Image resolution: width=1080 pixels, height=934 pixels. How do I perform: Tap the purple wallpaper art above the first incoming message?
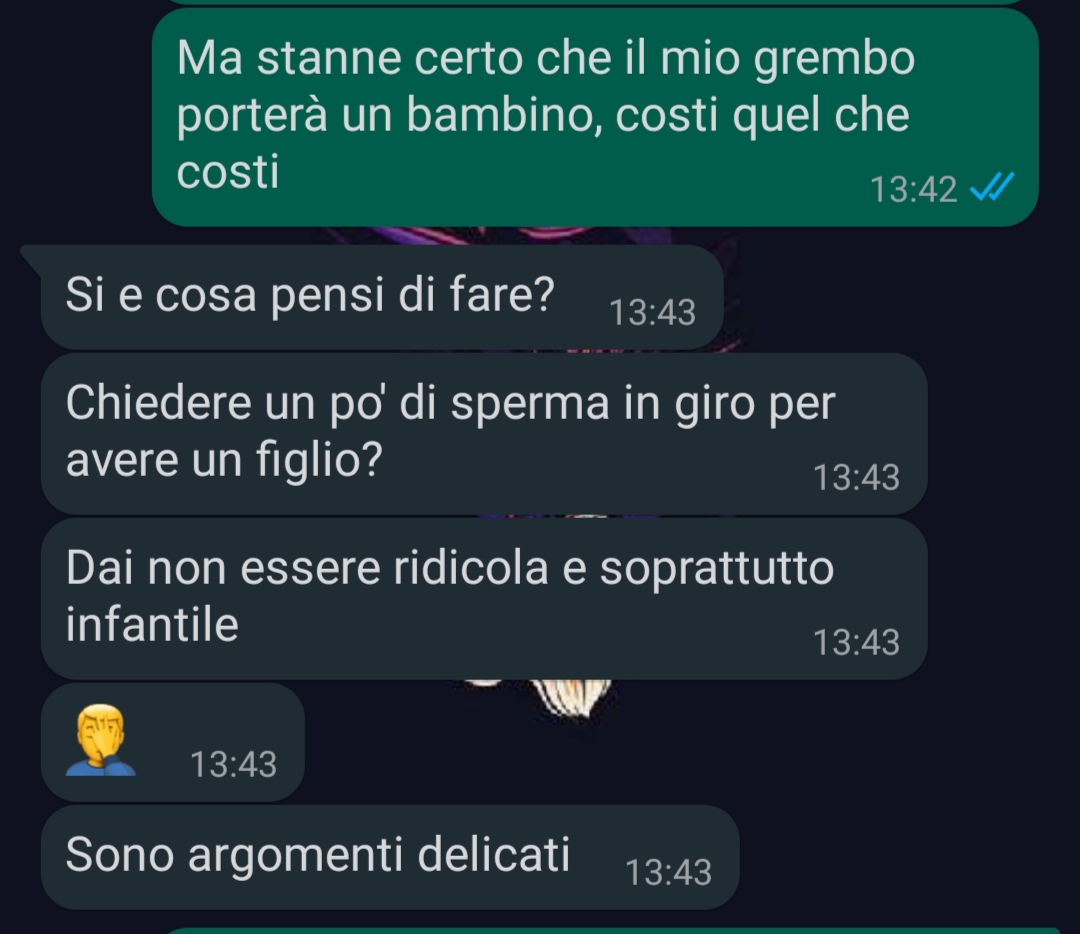point(530,236)
